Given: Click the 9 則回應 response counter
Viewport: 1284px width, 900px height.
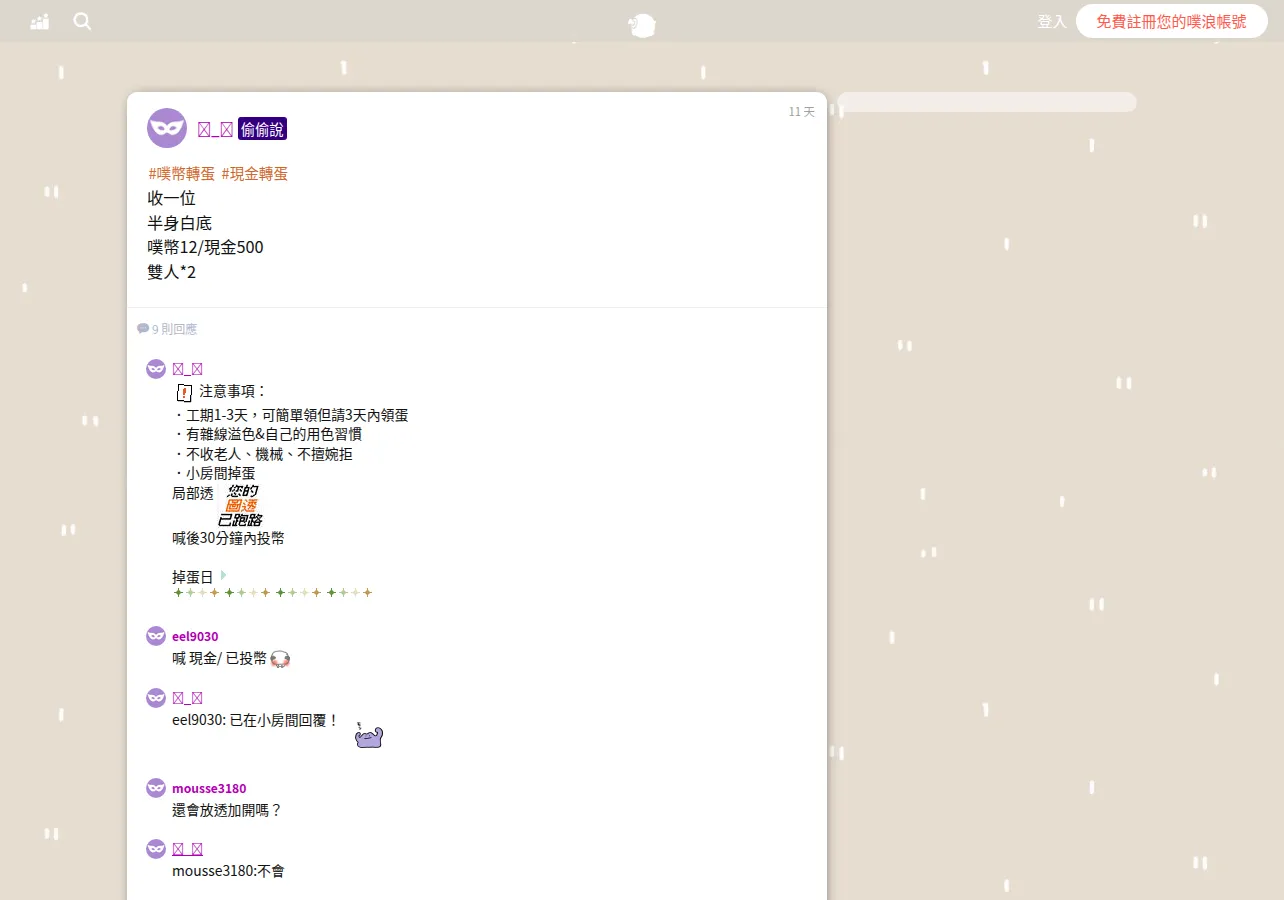Looking at the screenshot, I should tap(167, 329).
